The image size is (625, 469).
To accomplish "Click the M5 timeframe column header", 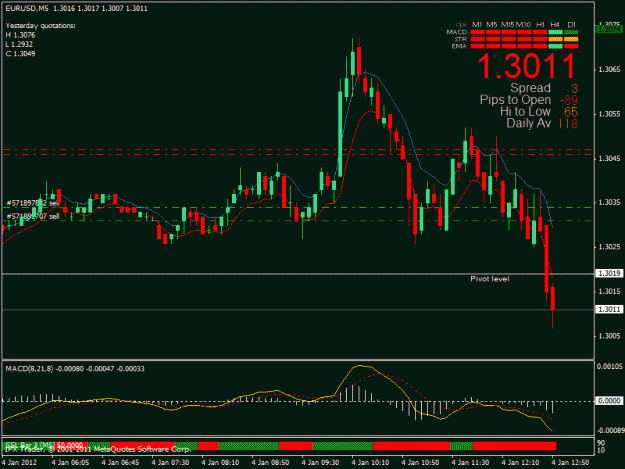I will click(492, 25).
